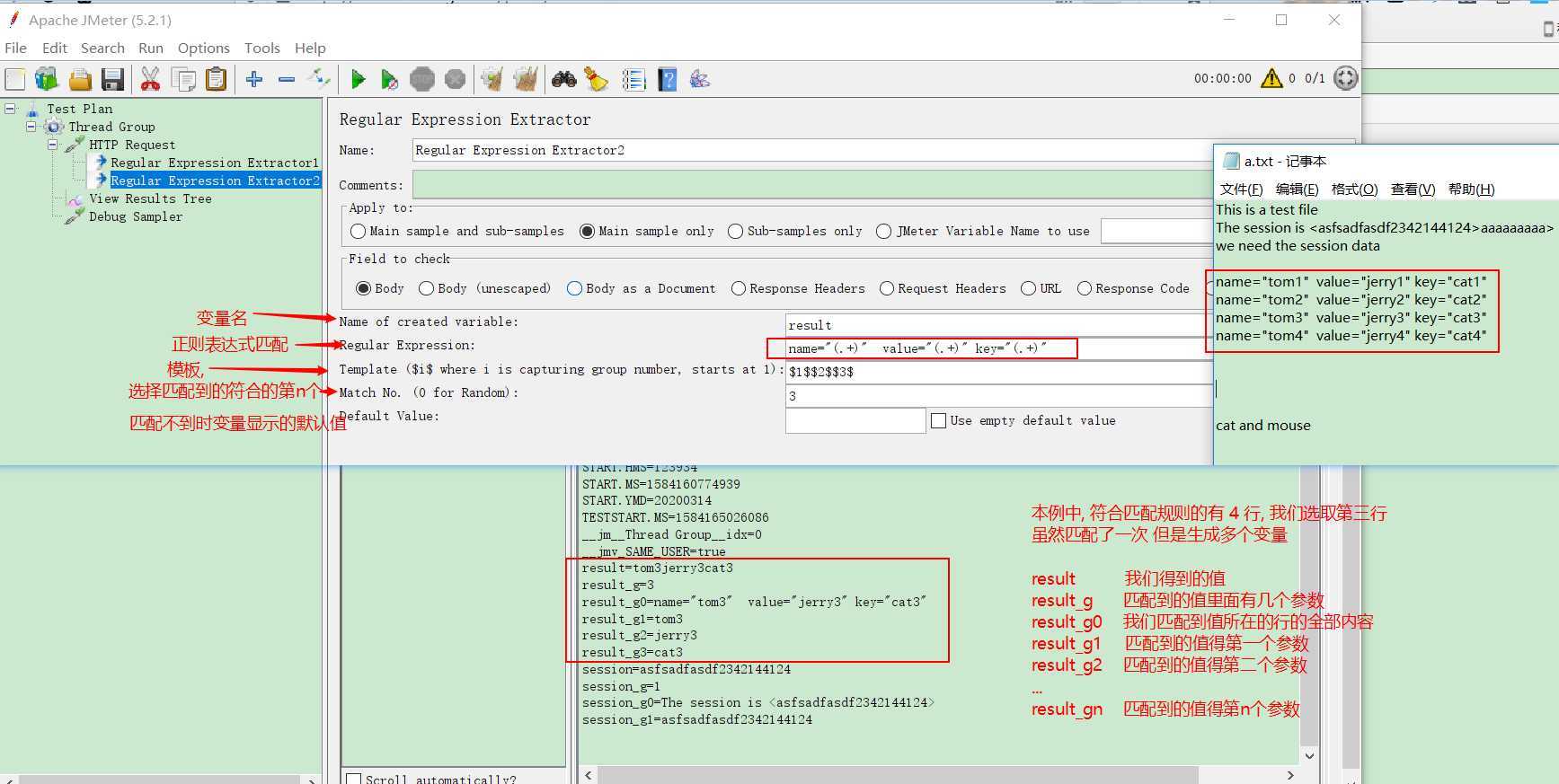Open the File menu in JMeter
The height and width of the screenshot is (784, 1559).
[16, 48]
